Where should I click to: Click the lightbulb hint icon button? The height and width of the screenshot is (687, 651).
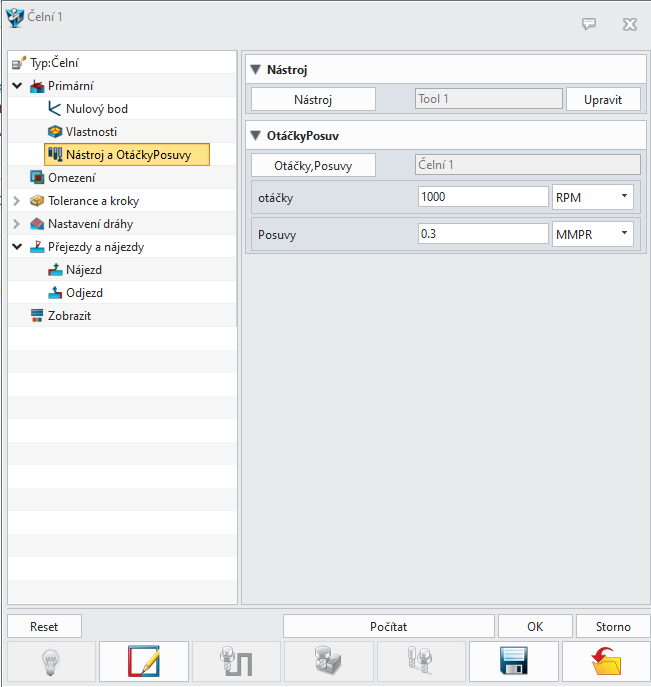coord(51,662)
